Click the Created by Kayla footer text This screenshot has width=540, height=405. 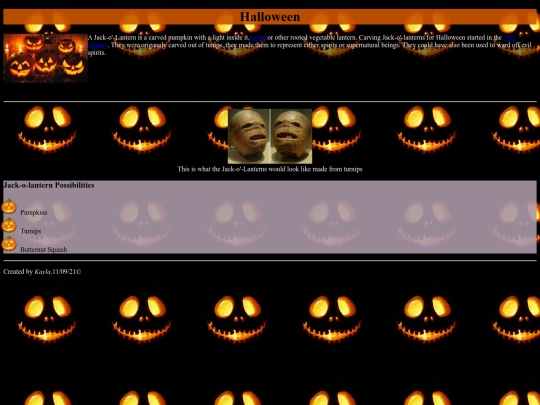click(x=42, y=272)
